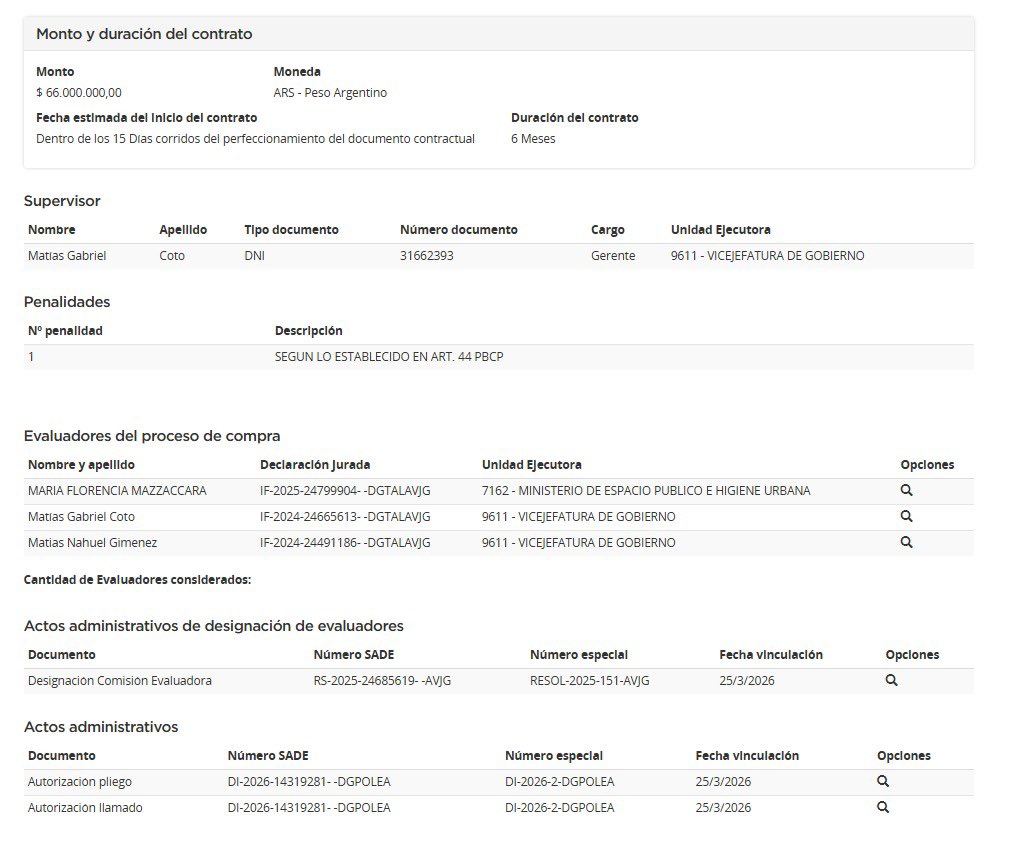1017x842 pixels.
Task: Select DI-2026-2-DGPOLEA in Autorización pliego row
Action: (x=559, y=782)
